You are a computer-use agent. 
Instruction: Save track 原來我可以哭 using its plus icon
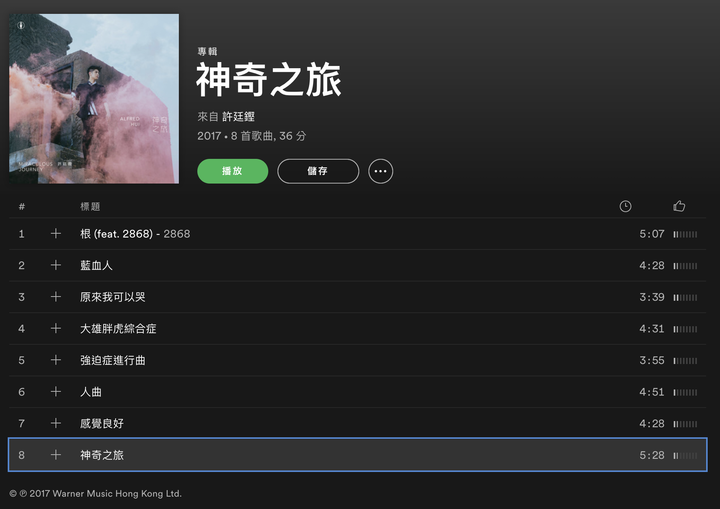click(x=56, y=297)
